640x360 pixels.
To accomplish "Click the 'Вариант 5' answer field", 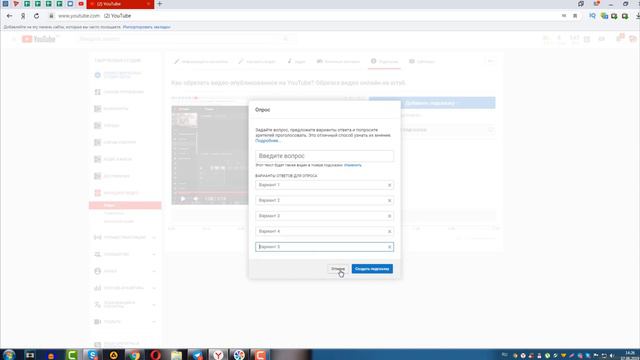I will [324, 247].
